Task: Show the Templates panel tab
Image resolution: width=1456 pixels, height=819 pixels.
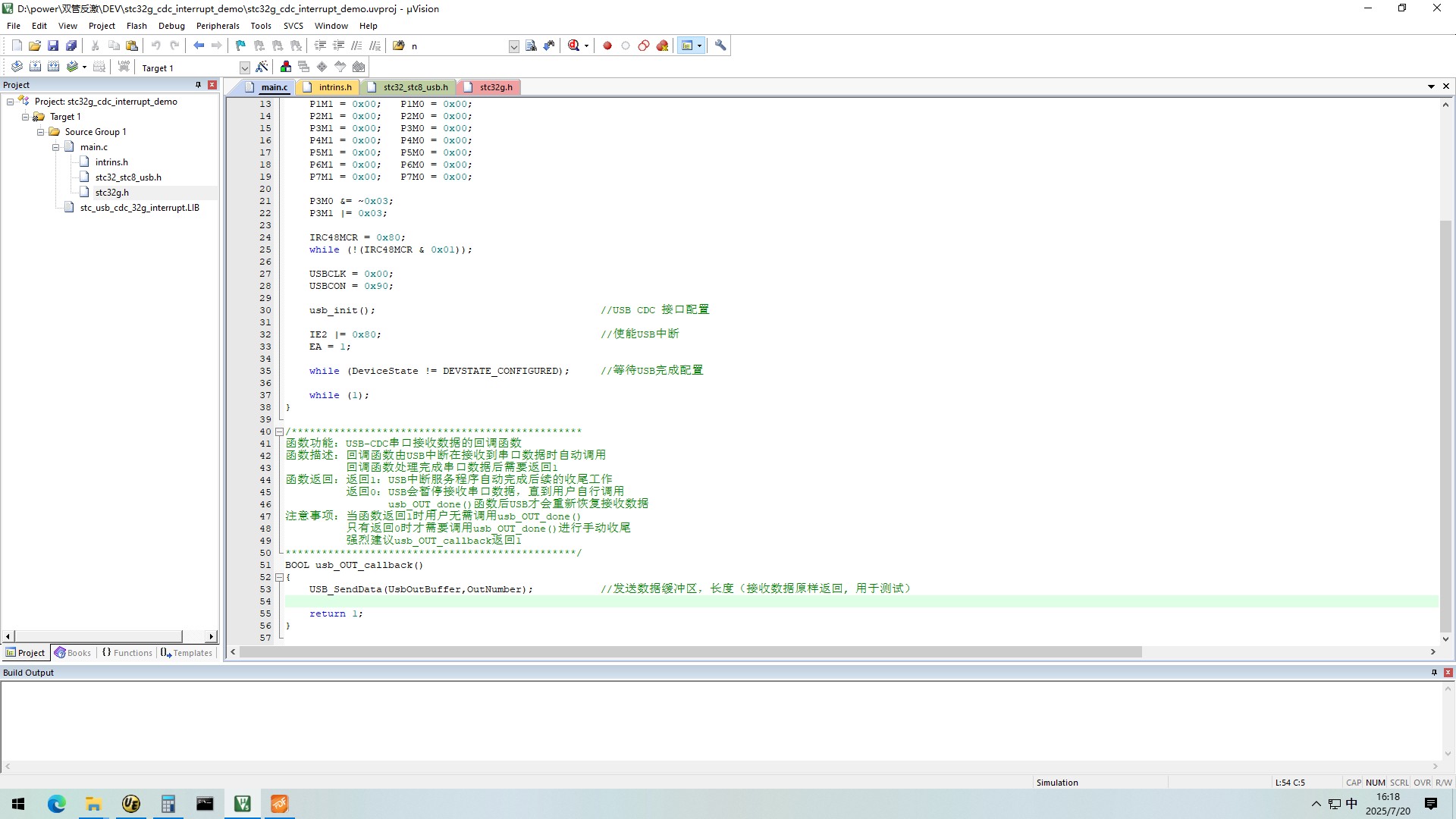Action: [x=187, y=653]
